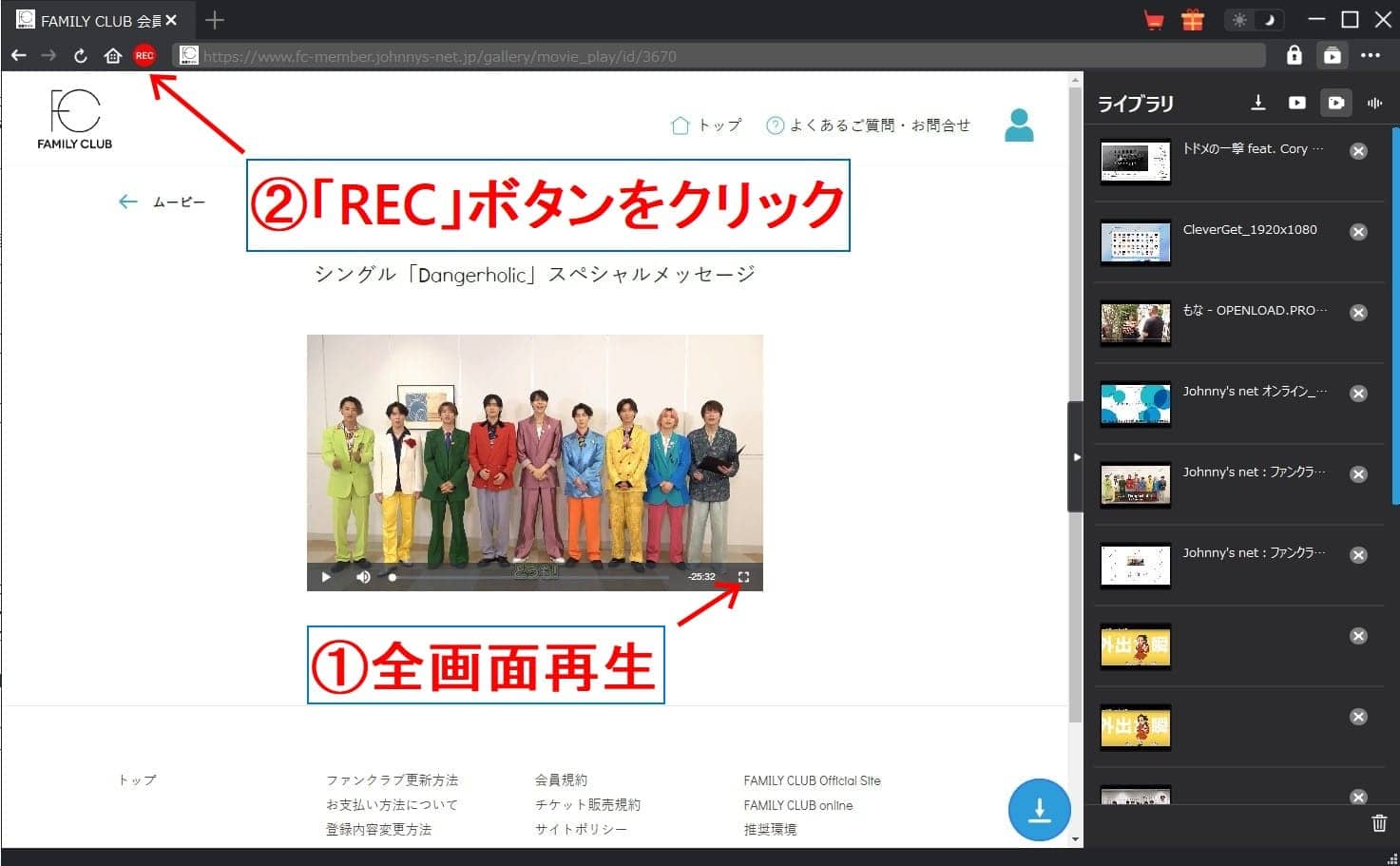The height and width of the screenshot is (866, 1400).
Task: Collapse the library panel with side arrow
Action: pyautogui.click(x=1076, y=457)
